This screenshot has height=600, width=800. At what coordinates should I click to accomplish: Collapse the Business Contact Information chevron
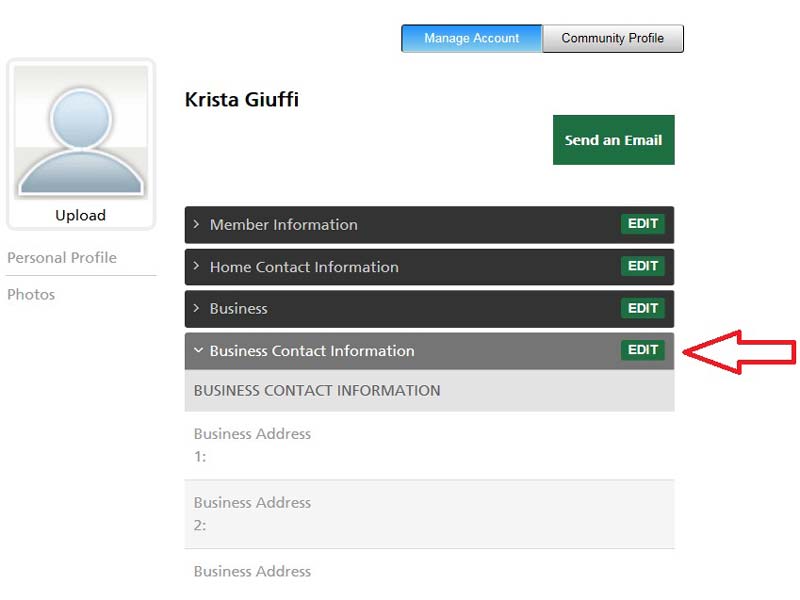pos(198,351)
